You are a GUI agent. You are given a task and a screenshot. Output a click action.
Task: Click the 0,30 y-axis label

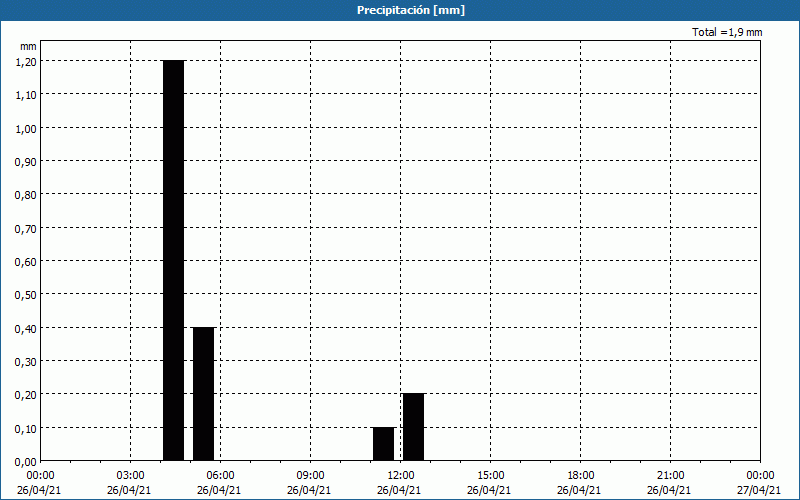click(x=26, y=361)
